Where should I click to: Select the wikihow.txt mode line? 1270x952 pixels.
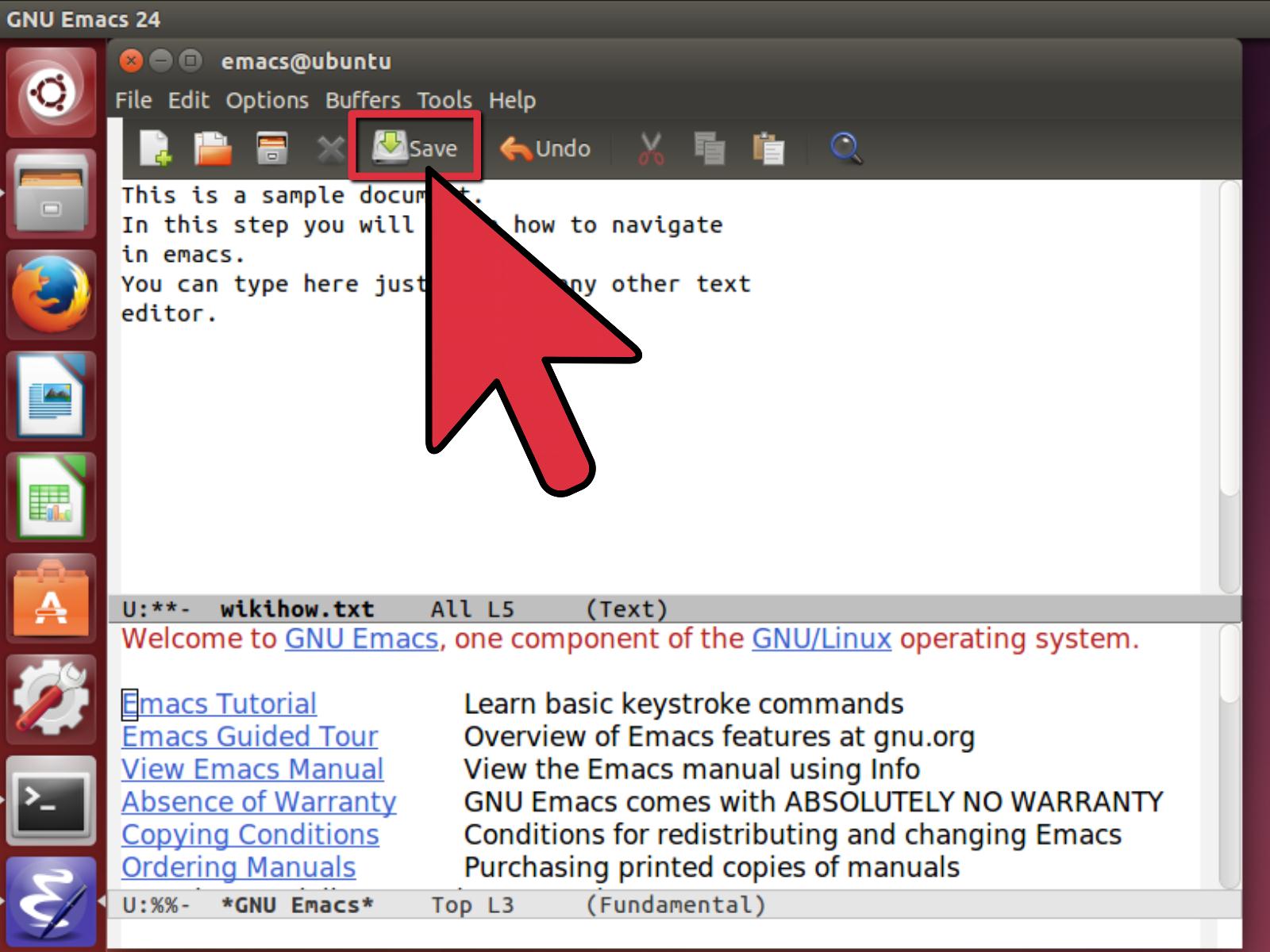click(297, 608)
